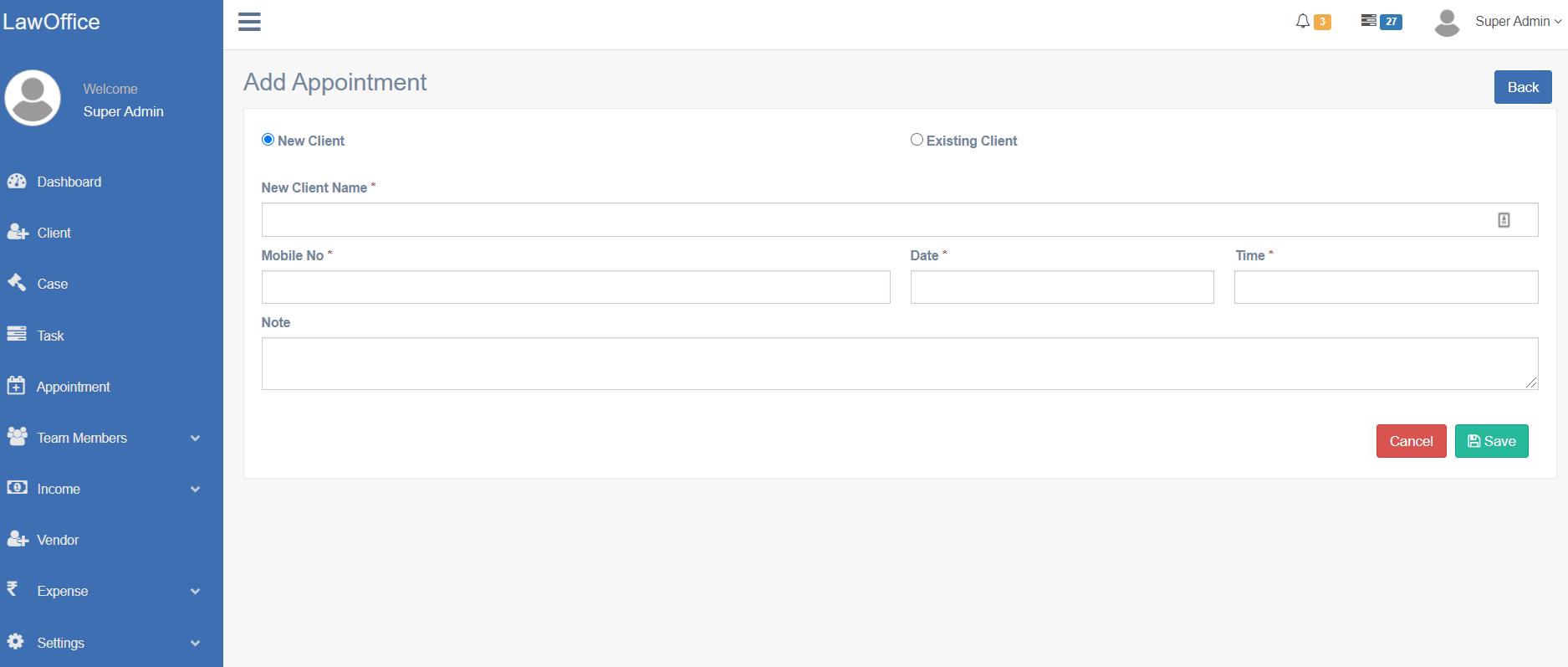1568x667 pixels.
Task: Click the Settings gear icon in sidebar
Action: click(x=16, y=642)
